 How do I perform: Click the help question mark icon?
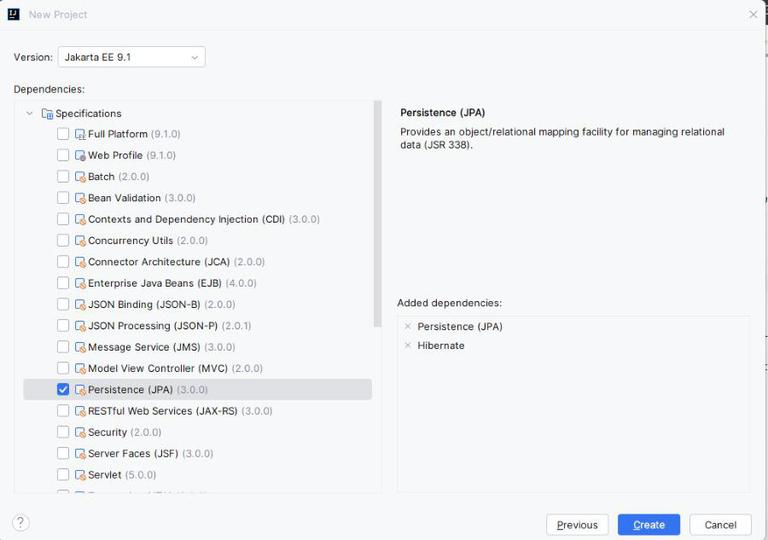[21, 522]
